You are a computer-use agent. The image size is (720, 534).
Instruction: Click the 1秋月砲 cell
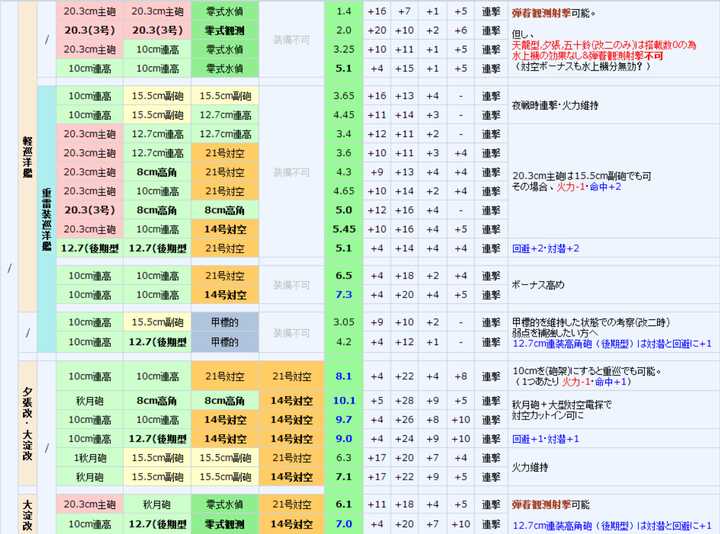90,458
